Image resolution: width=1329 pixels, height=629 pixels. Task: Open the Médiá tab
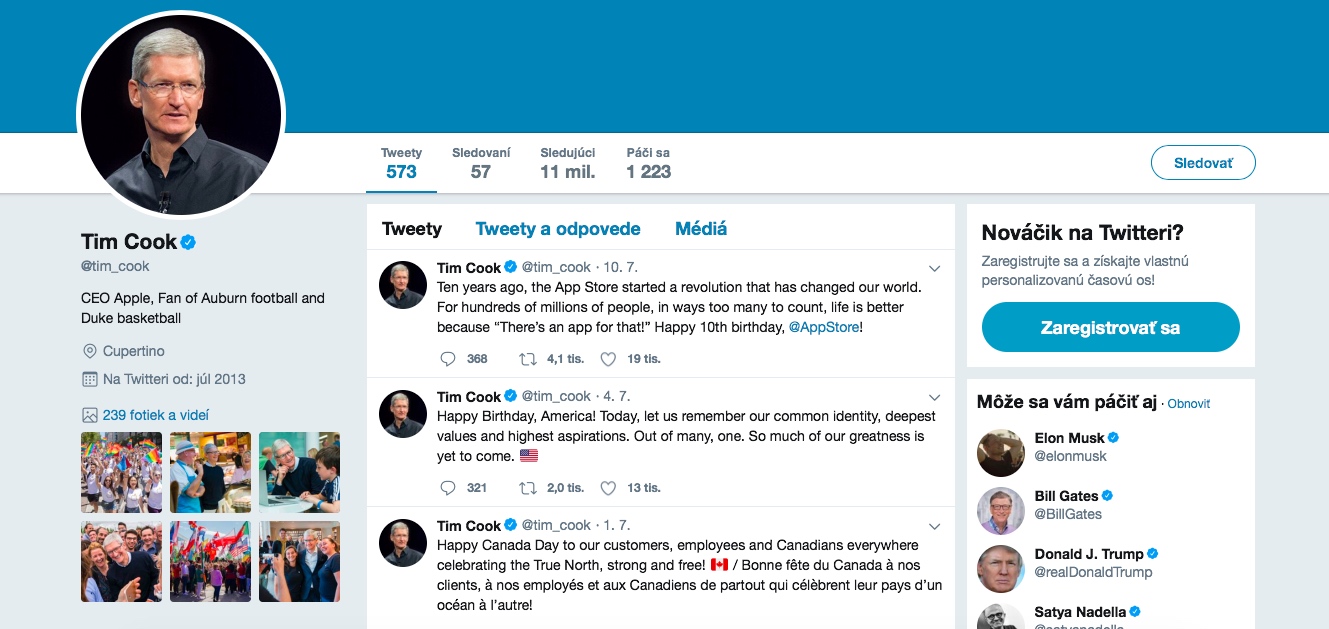tap(701, 229)
